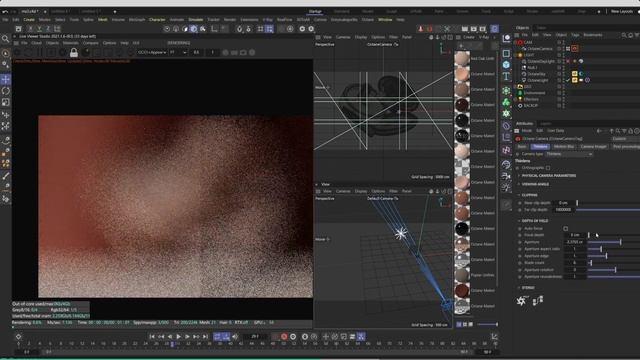
Task: Select the Scale tool in left toolbar
Action: (x=6, y=102)
